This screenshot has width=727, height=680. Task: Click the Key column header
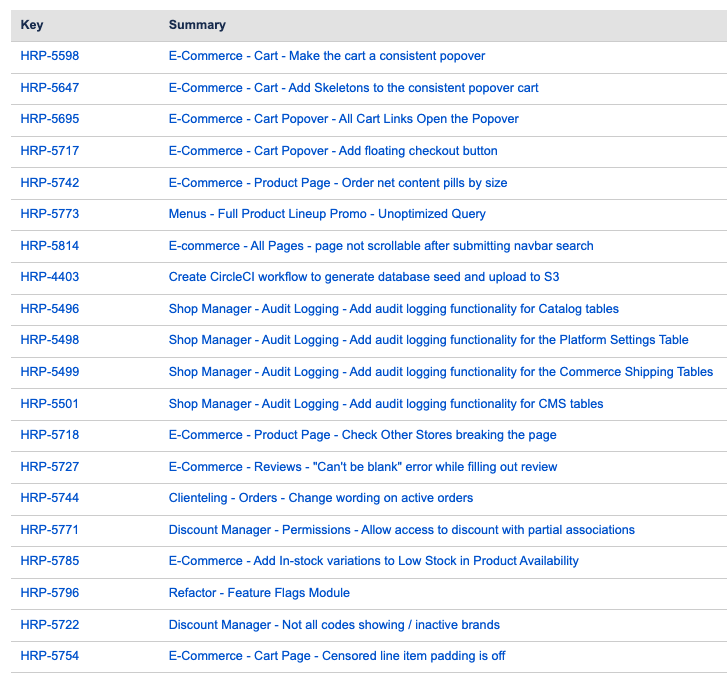(32, 25)
